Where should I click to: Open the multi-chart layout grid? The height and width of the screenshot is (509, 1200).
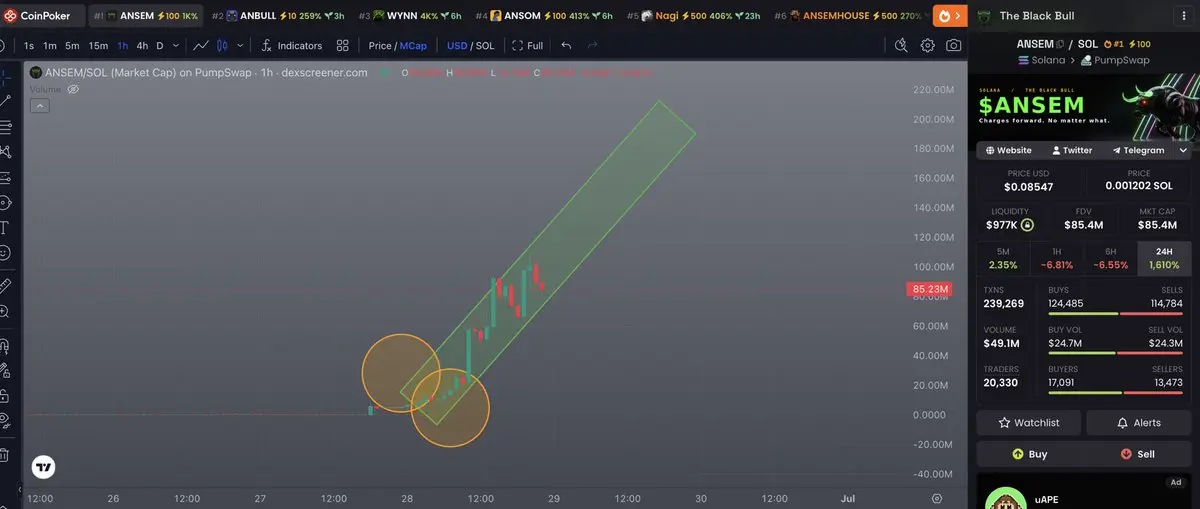pos(343,45)
